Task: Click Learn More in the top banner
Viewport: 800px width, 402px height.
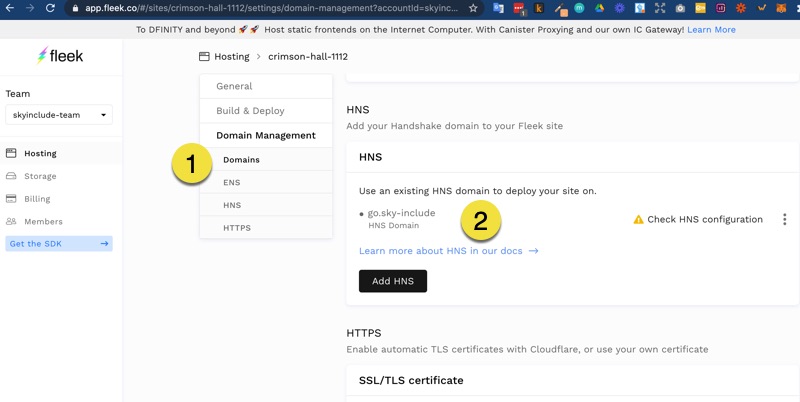Action: coord(711,30)
